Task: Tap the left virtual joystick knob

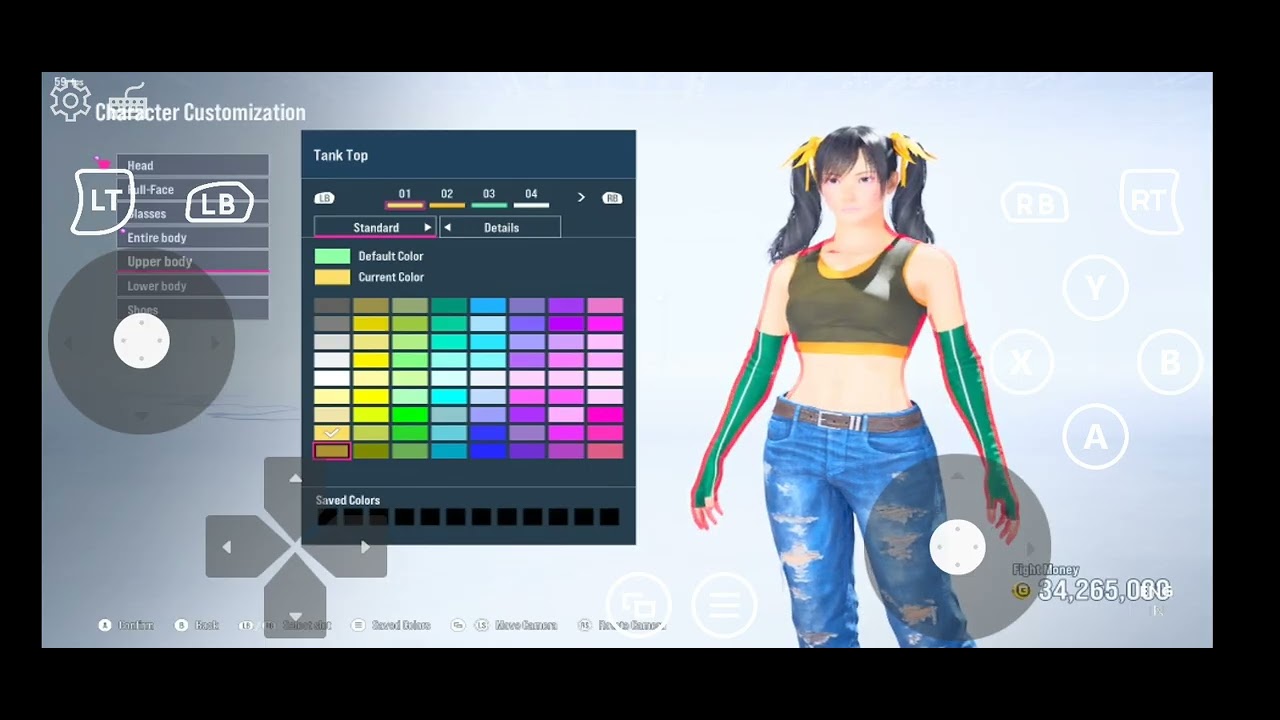Action: point(142,341)
